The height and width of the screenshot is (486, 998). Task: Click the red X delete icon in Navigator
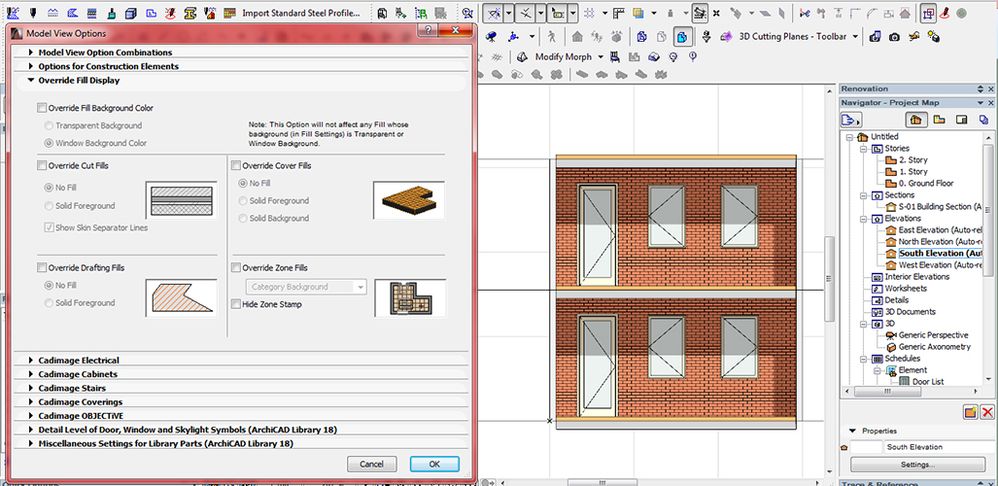pyautogui.click(x=987, y=412)
